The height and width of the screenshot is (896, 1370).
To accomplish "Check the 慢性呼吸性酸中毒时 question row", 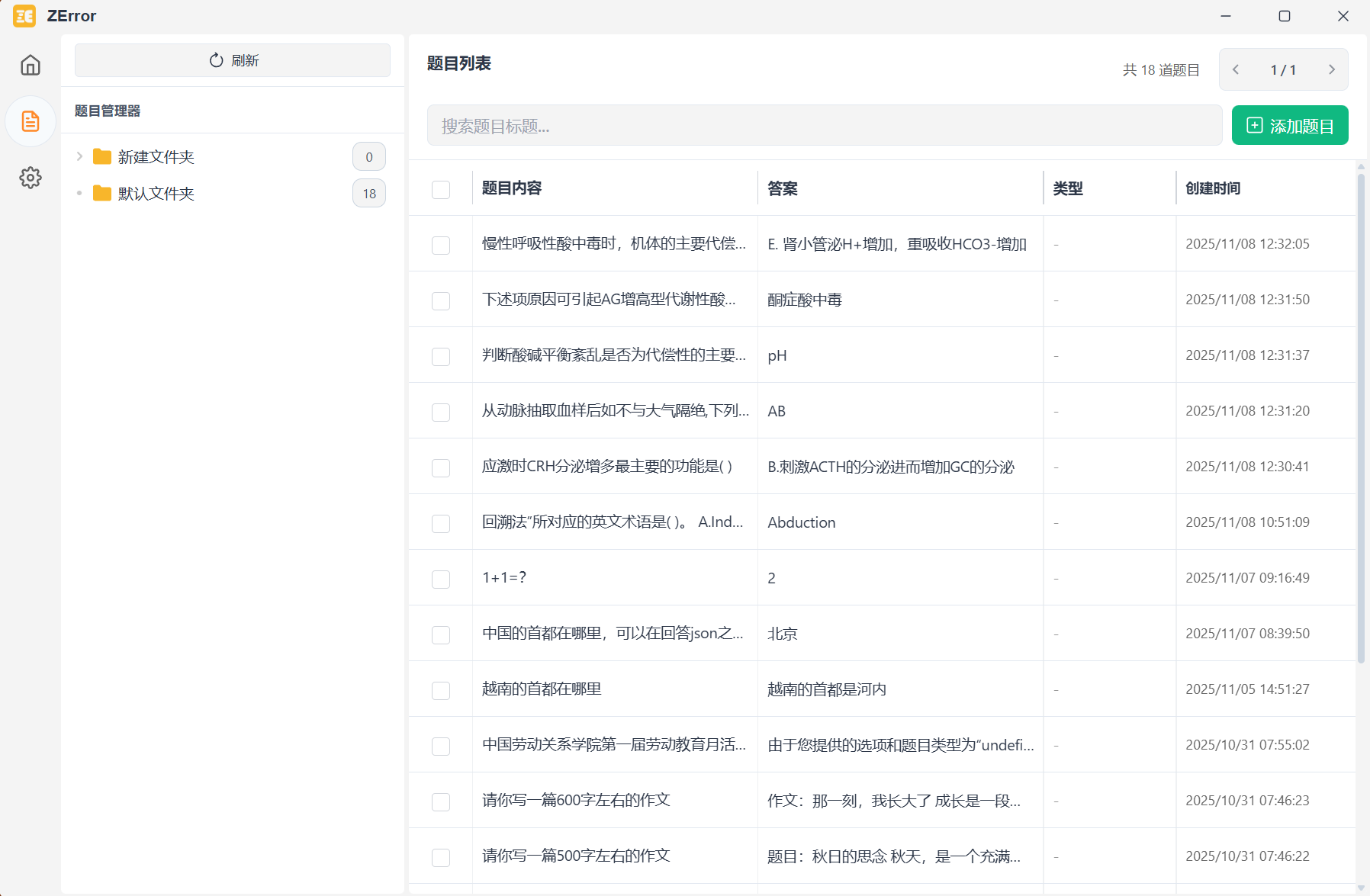I will click(441, 245).
